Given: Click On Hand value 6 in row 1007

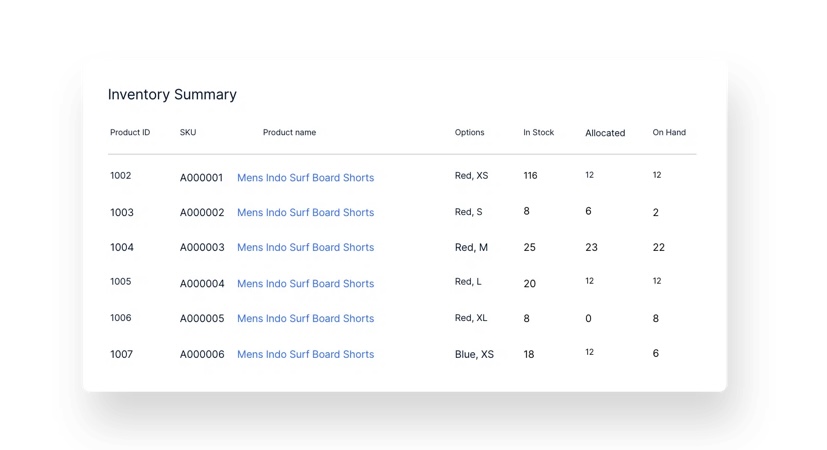Looking at the screenshot, I should (x=656, y=353).
